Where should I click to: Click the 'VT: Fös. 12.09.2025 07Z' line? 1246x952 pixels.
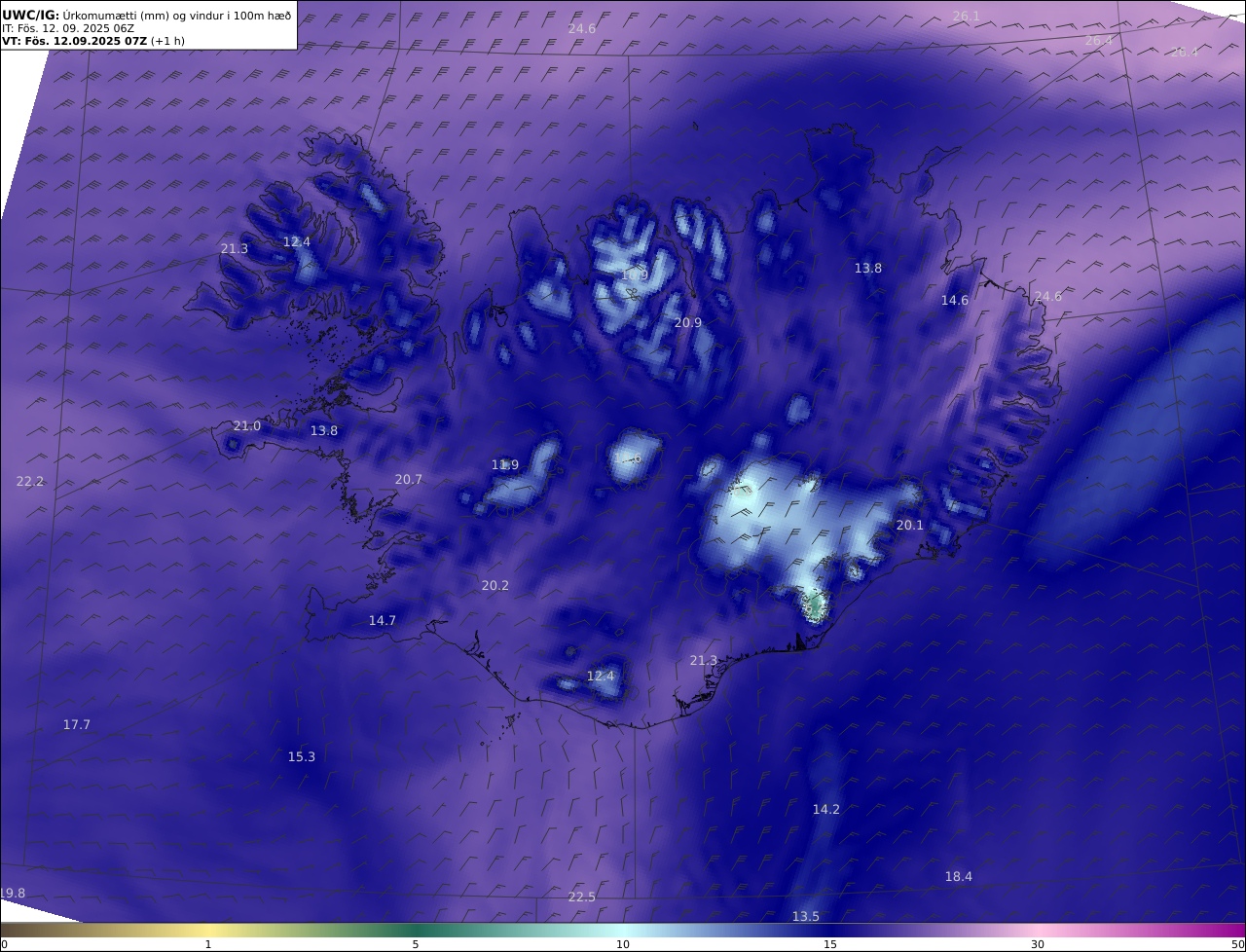[x=75, y=41]
